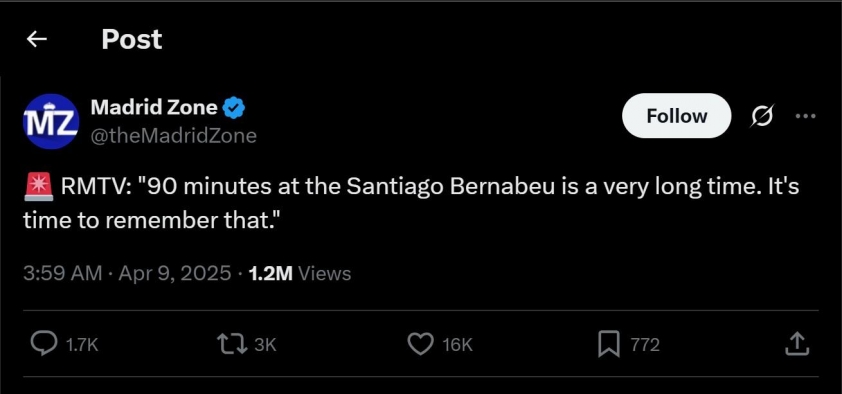Open the Madrid Zone MZ profile avatar
Screen dimensions: 842x394
(x=52, y=121)
